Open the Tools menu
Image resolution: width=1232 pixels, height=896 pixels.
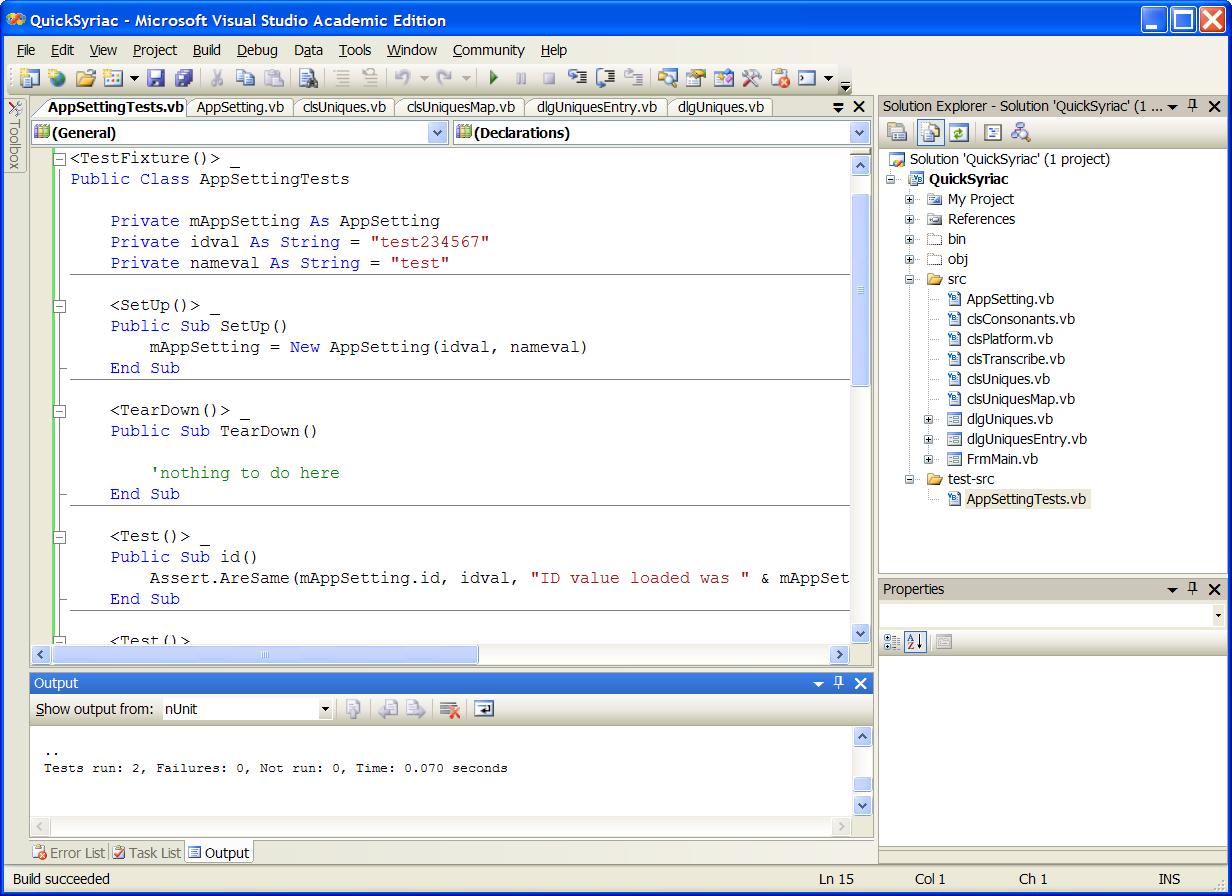[355, 50]
